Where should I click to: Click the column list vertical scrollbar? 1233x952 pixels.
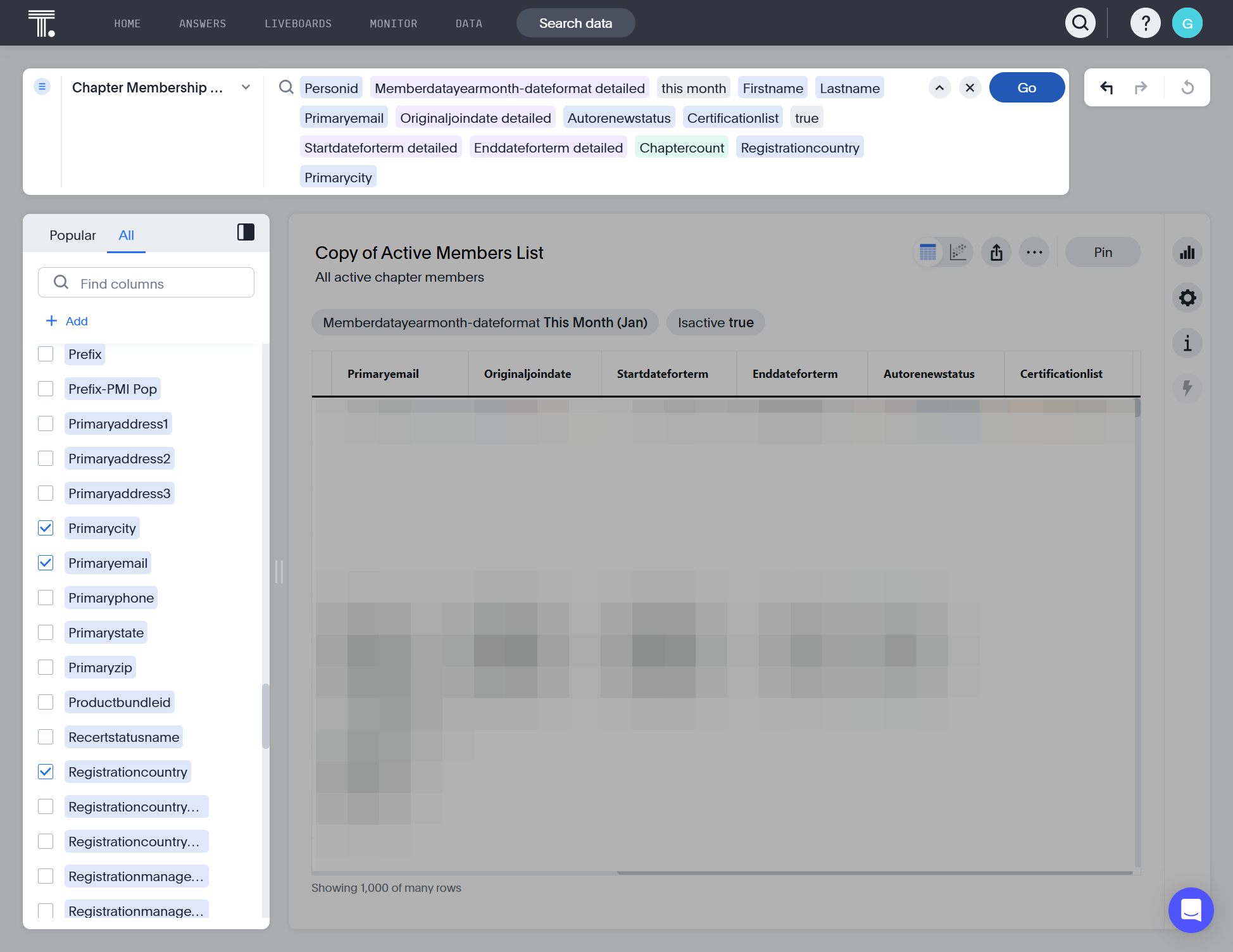point(266,716)
